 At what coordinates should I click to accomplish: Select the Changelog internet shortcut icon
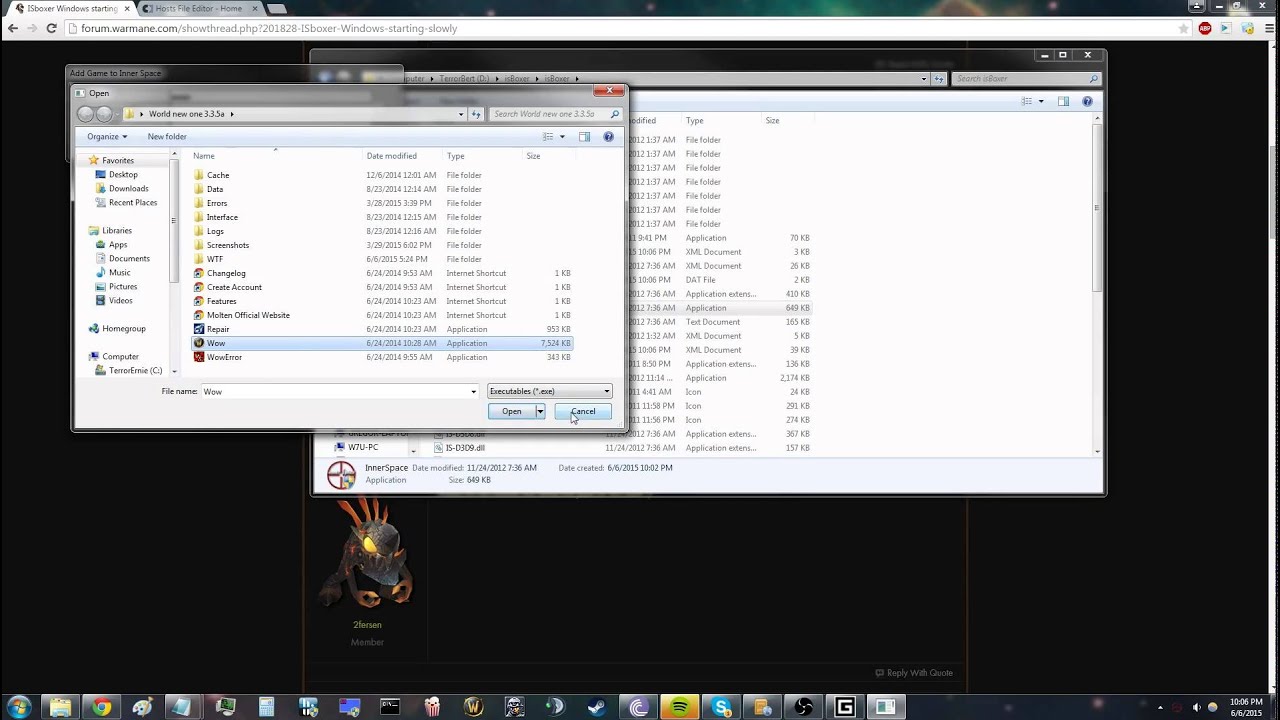click(x=199, y=273)
